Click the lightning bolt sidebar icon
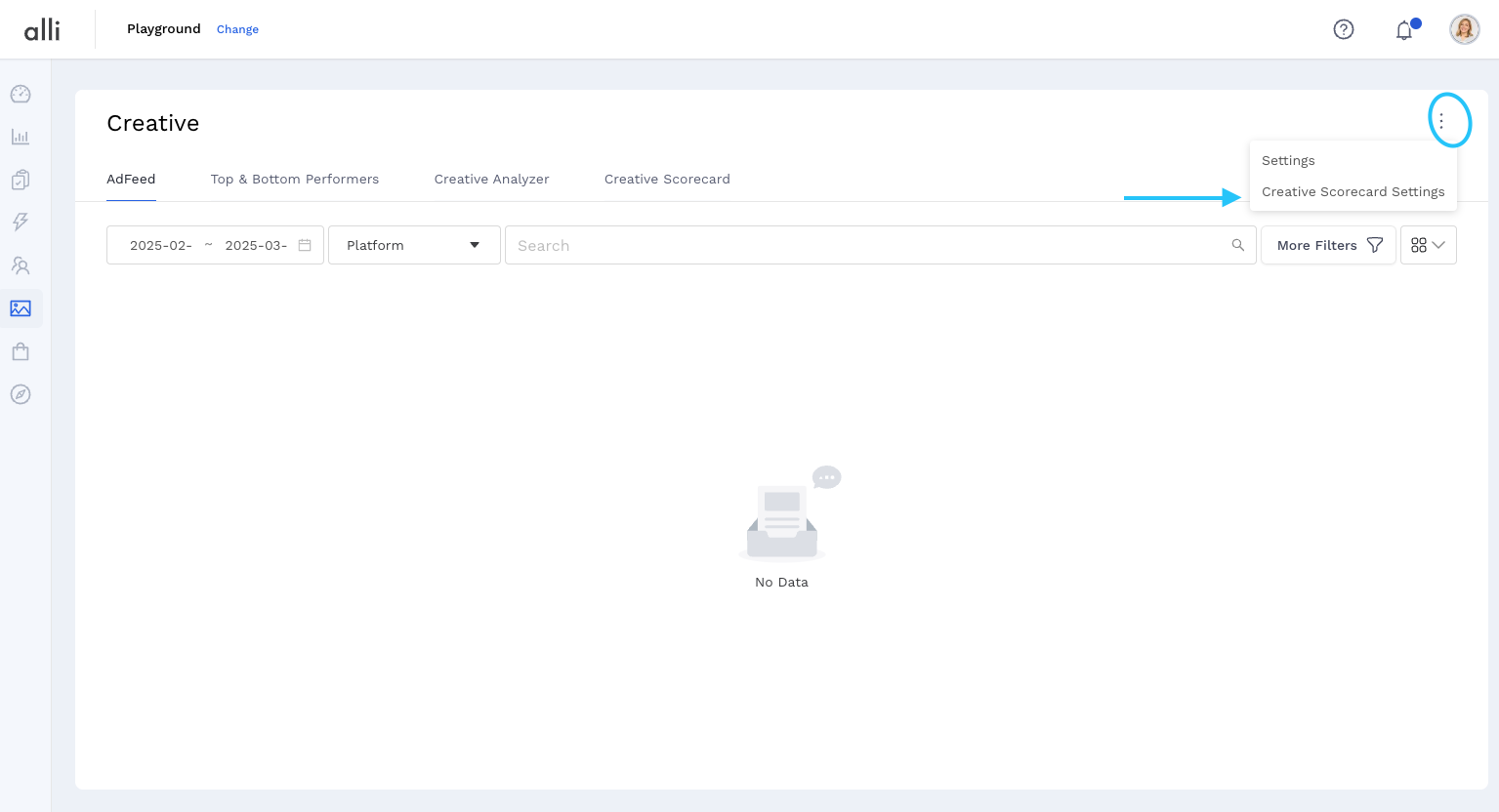 click(x=21, y=223)
